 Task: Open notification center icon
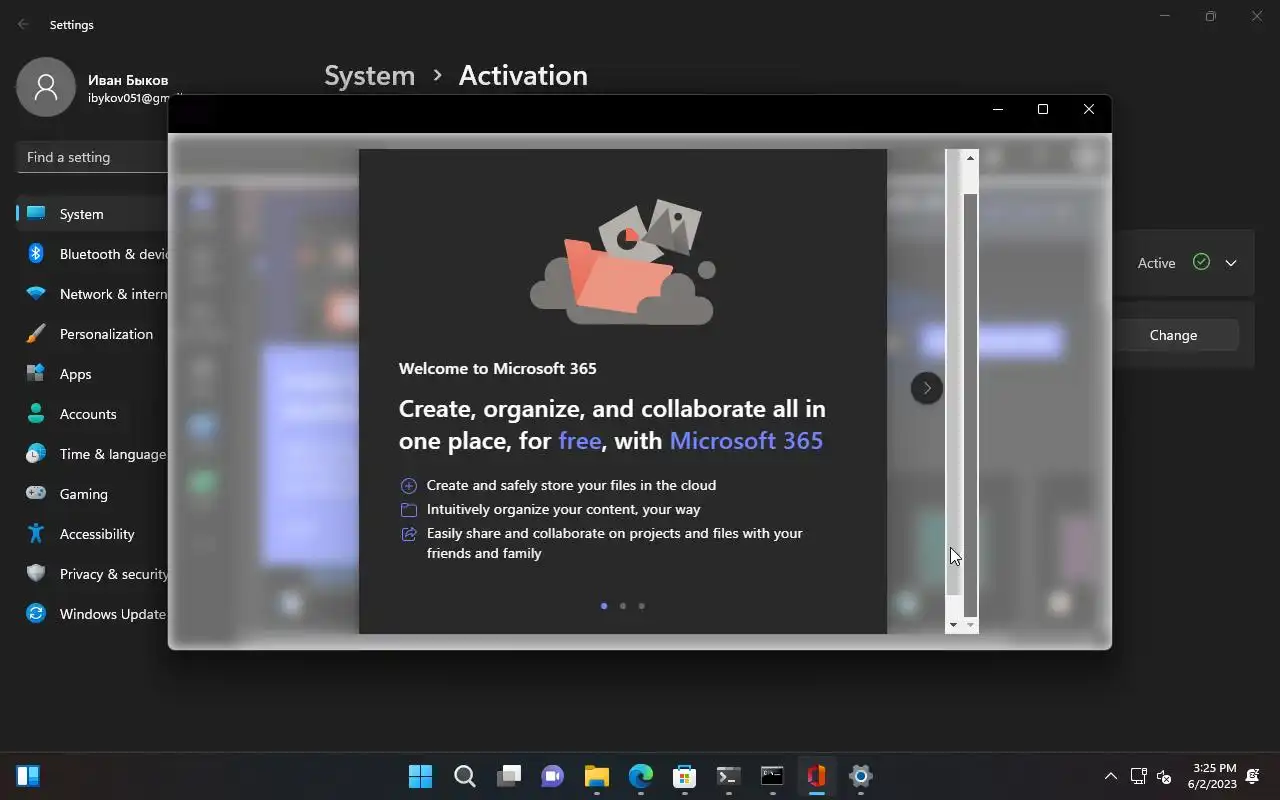point(1253,776)
